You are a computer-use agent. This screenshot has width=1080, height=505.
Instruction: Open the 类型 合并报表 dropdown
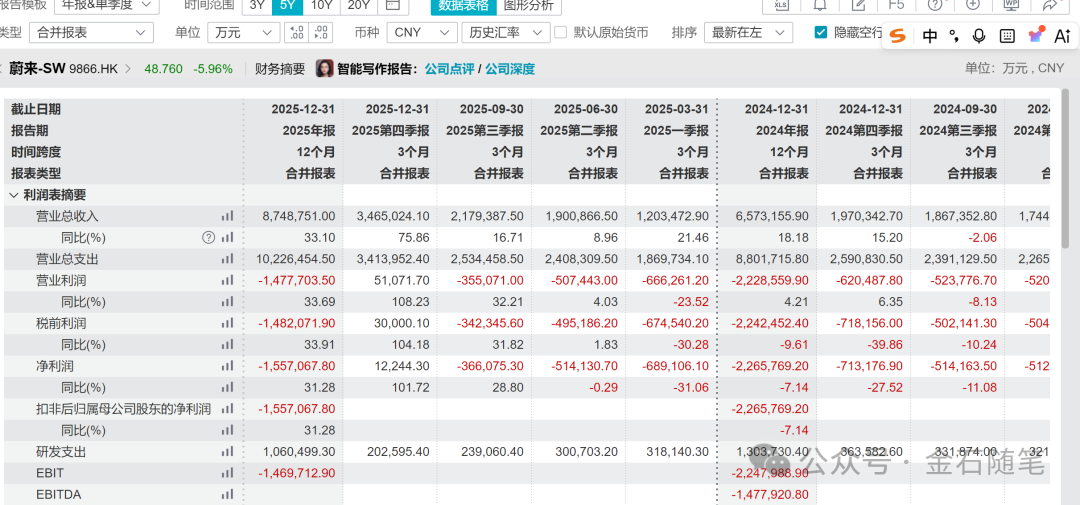(x=92, y=32)
